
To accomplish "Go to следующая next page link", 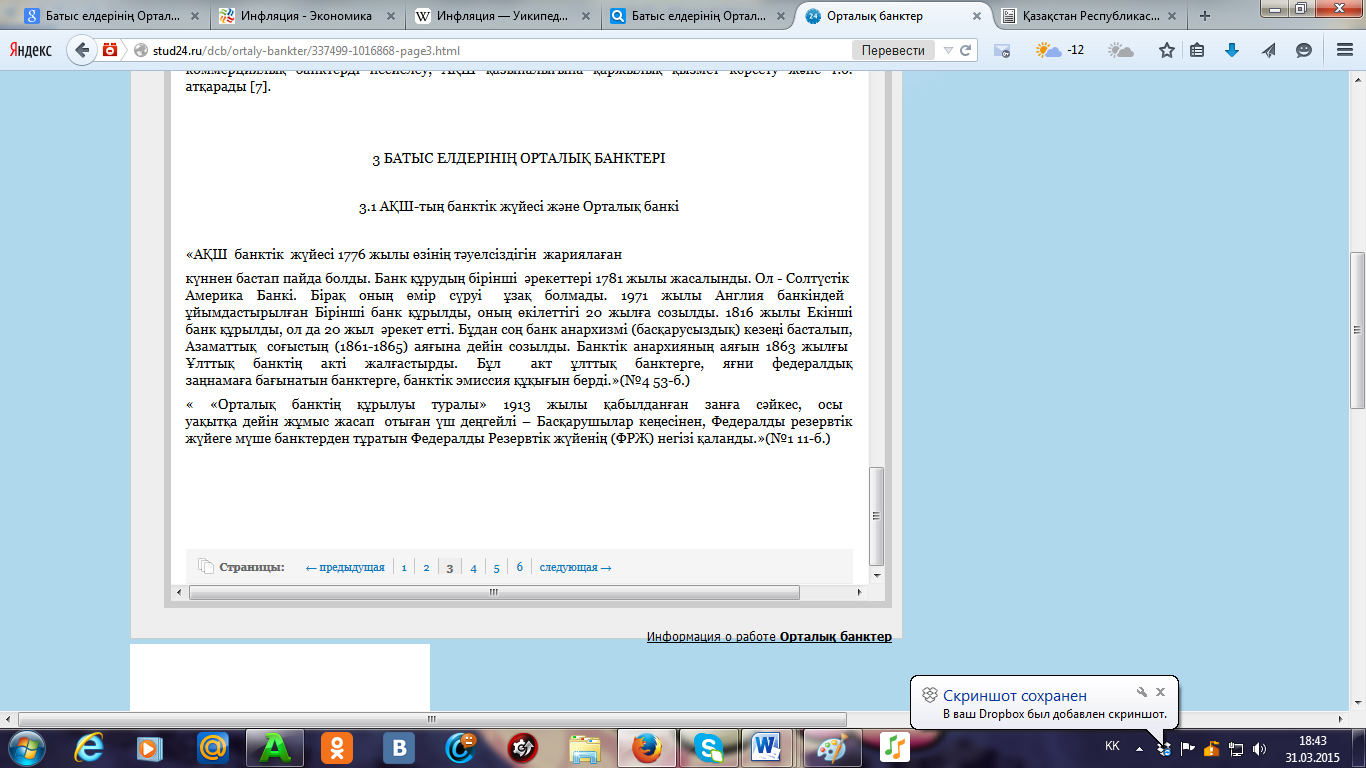I will (x=575, y=567).
